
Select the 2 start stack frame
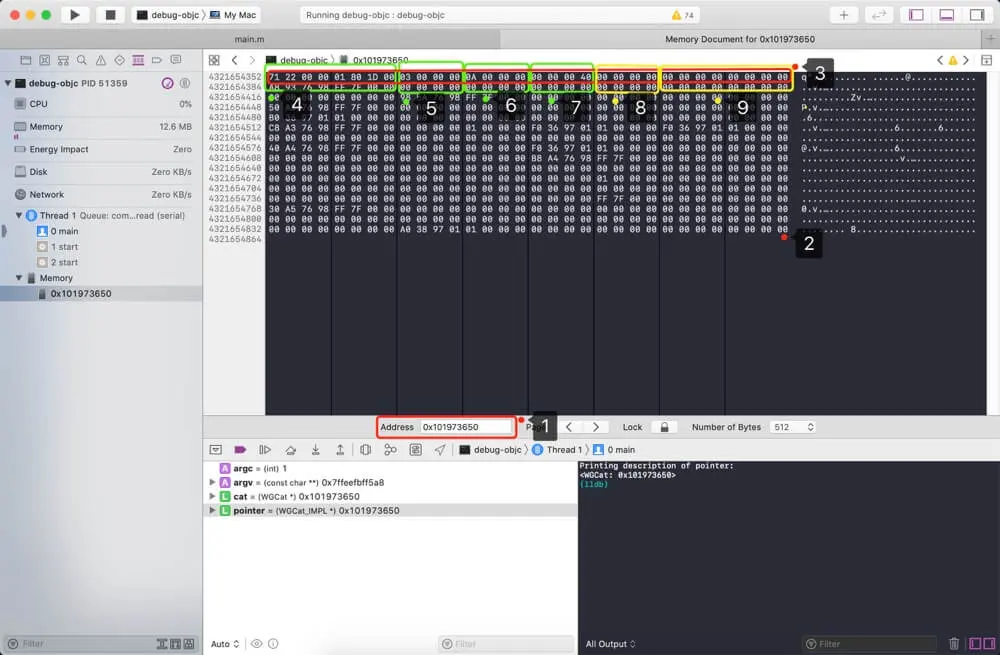click(102, 262)
